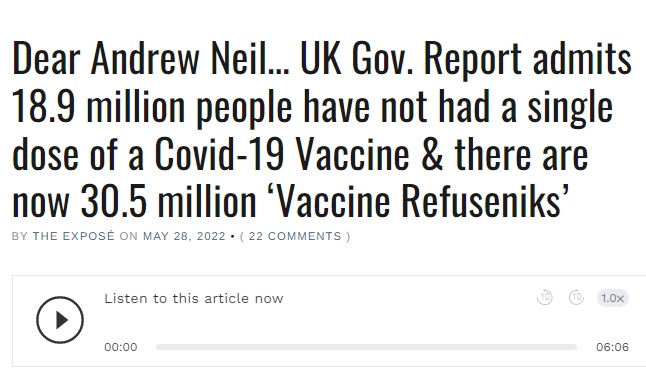Skip forward 10 seconds in audio
646x382 pixels.
pyautogui.click(x=576, y=298)
